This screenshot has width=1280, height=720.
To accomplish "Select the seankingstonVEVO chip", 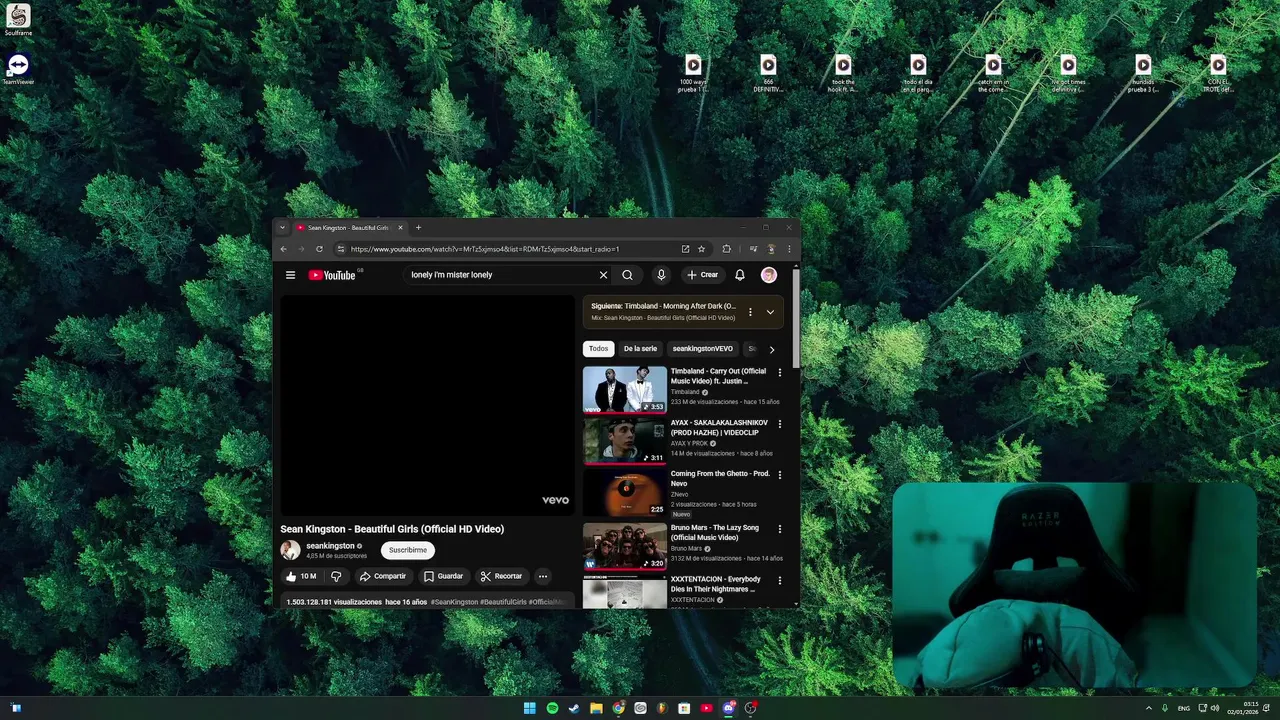I will tap(703, 349).
